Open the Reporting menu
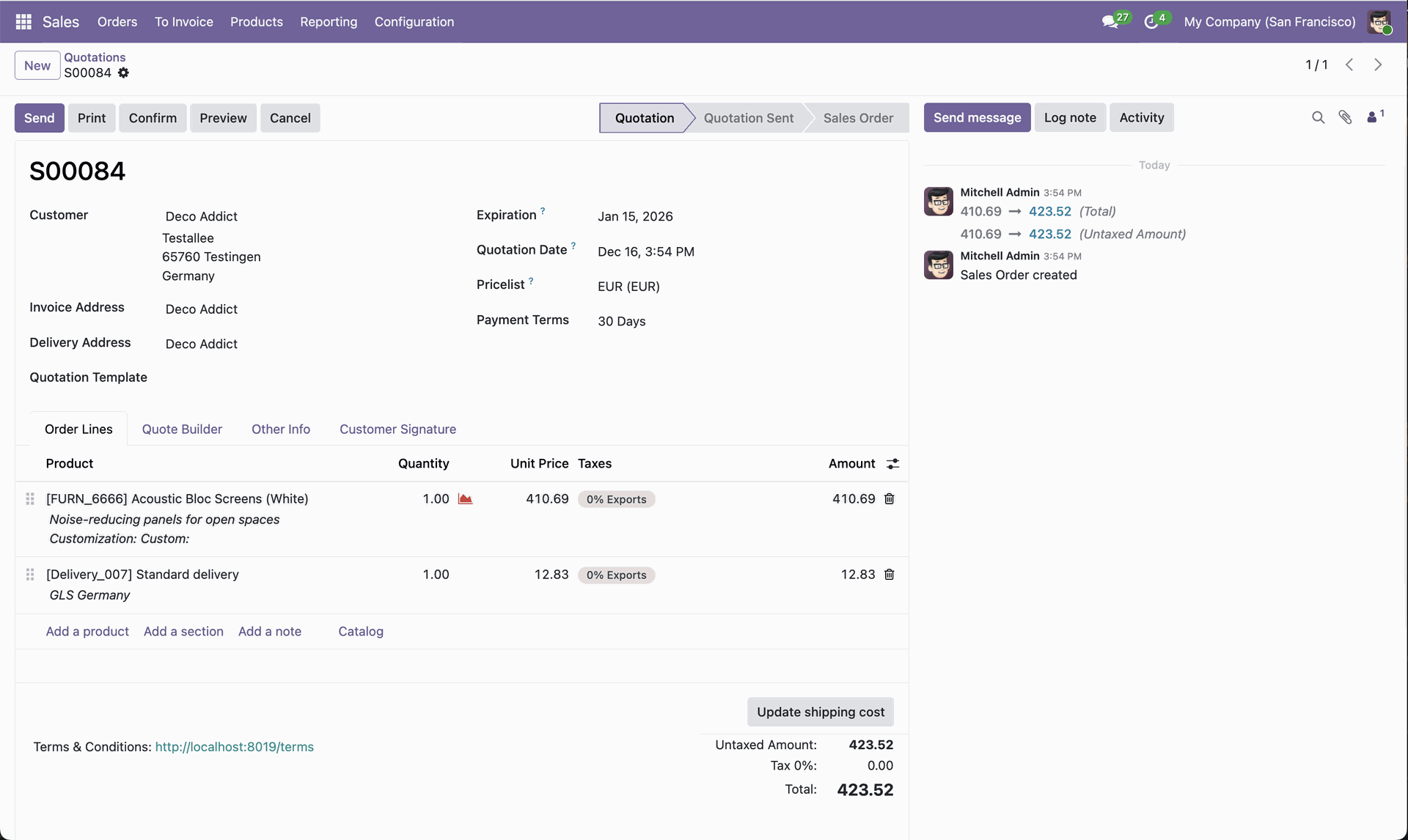The image size is (1408, 840). coord(329,22)
